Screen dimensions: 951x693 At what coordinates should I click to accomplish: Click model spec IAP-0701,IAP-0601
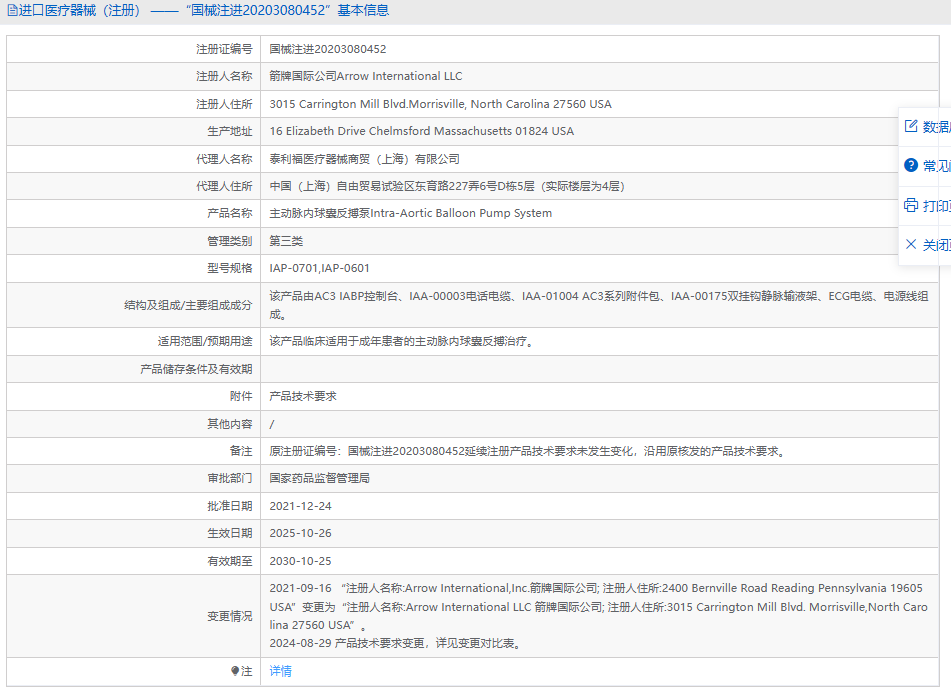[x=320, y=268]
